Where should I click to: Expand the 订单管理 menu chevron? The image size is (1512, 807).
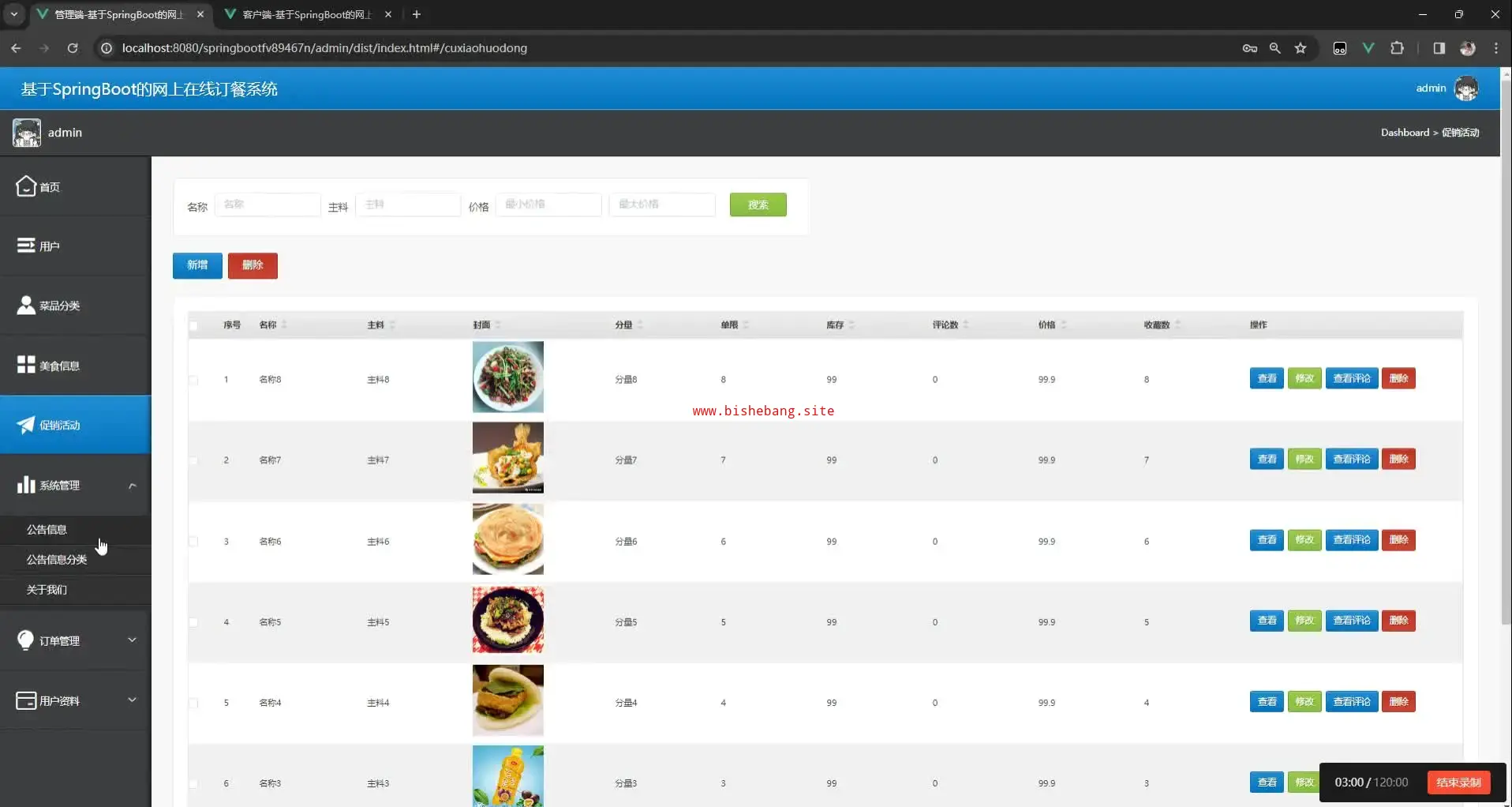[x=133, y=640]
